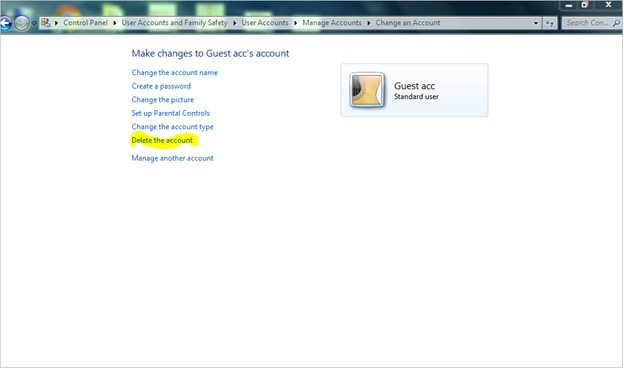The width and height of the screenshot is (624, 369).
Task: Open the User Accounts breadcrumb
Action: (x=265, y=23)
